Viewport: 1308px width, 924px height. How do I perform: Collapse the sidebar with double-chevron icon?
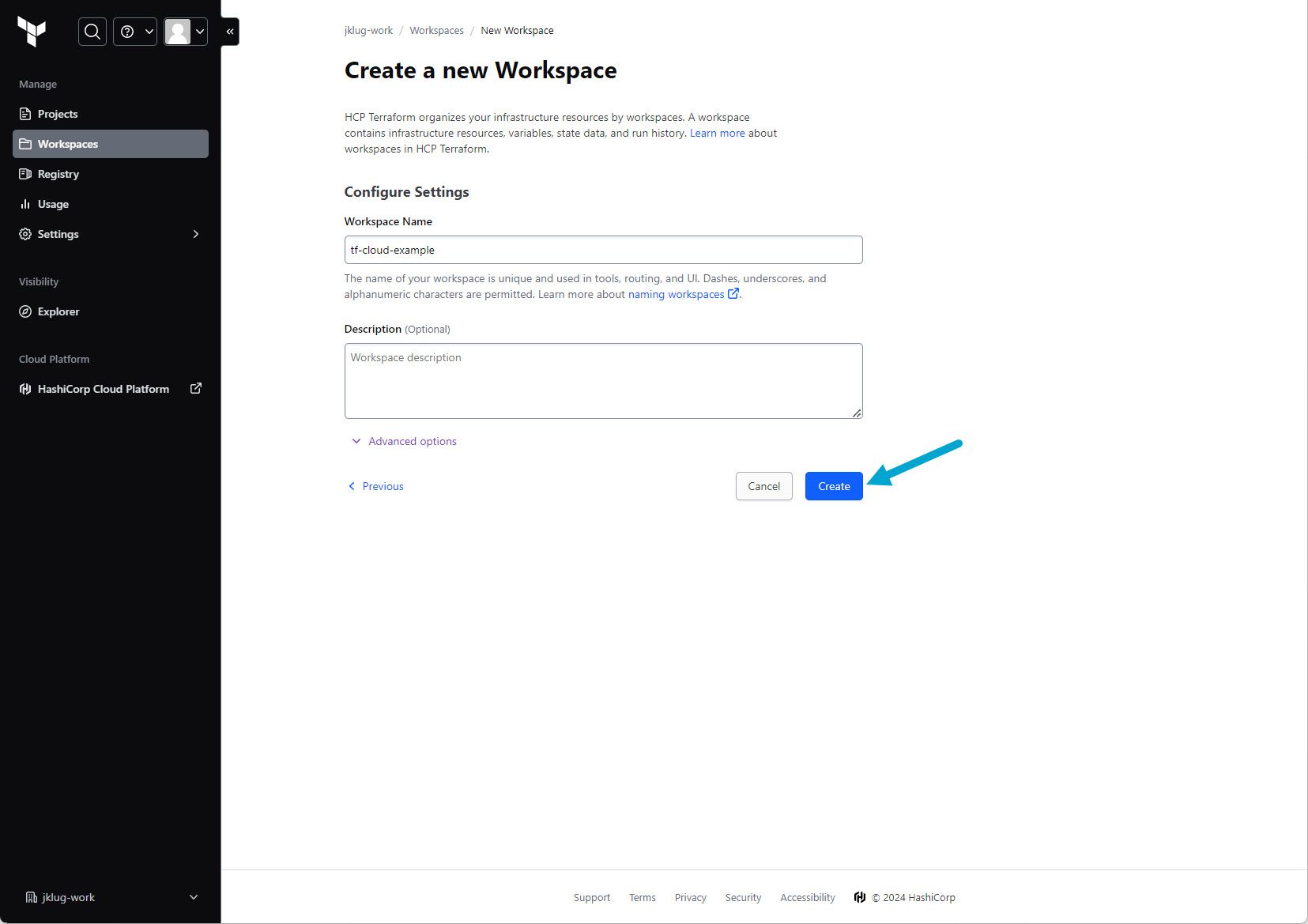(230, 32)
